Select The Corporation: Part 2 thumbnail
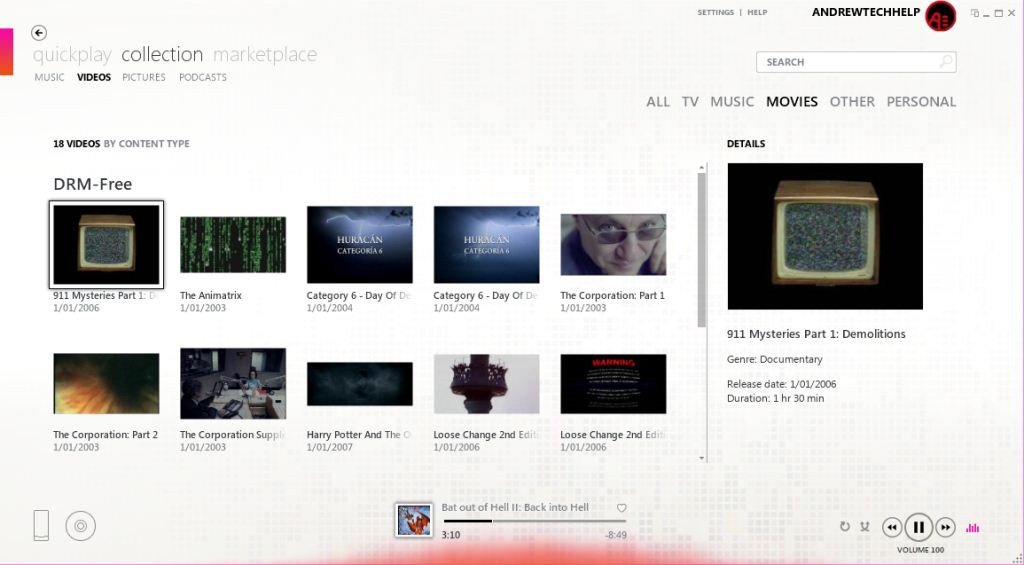 (106, 383)
